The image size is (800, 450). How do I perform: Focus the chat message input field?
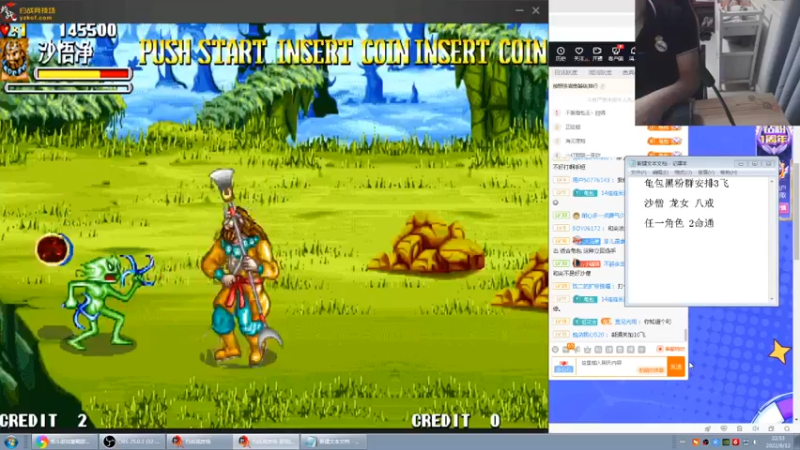click(621, 366)
